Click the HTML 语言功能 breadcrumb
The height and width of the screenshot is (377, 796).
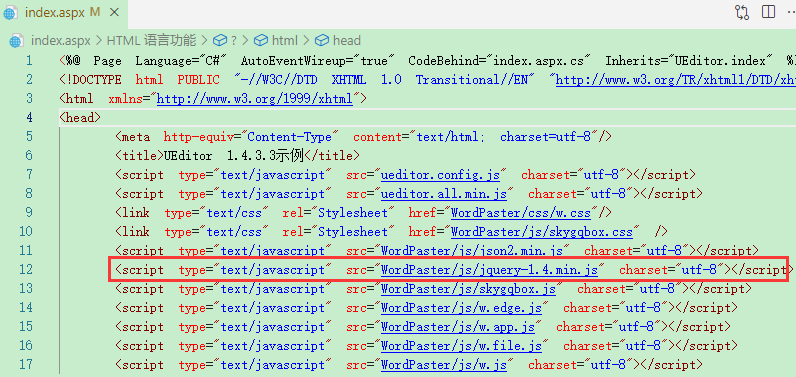151,41
